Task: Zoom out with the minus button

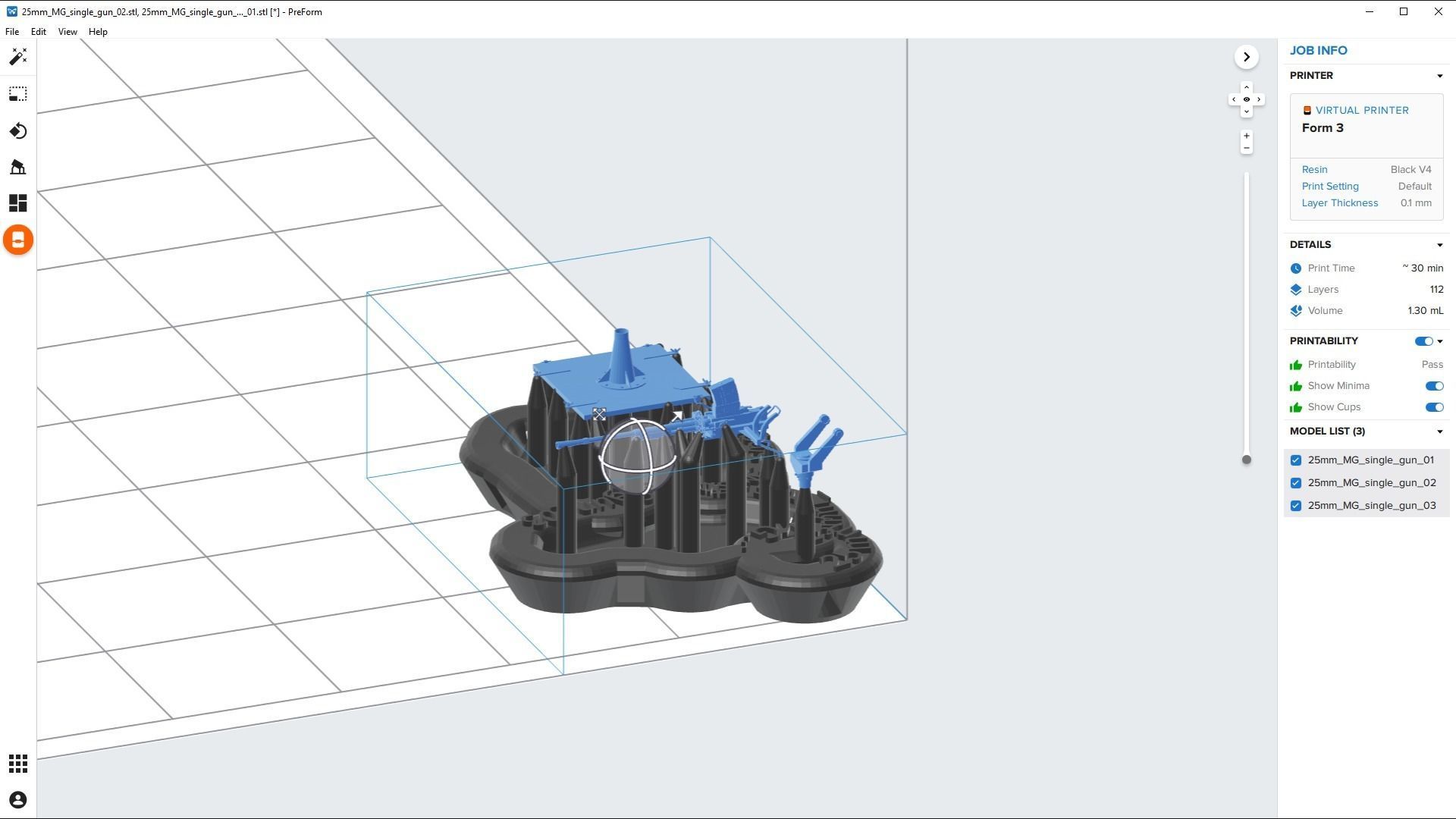Action: [x=1246, y=148]
